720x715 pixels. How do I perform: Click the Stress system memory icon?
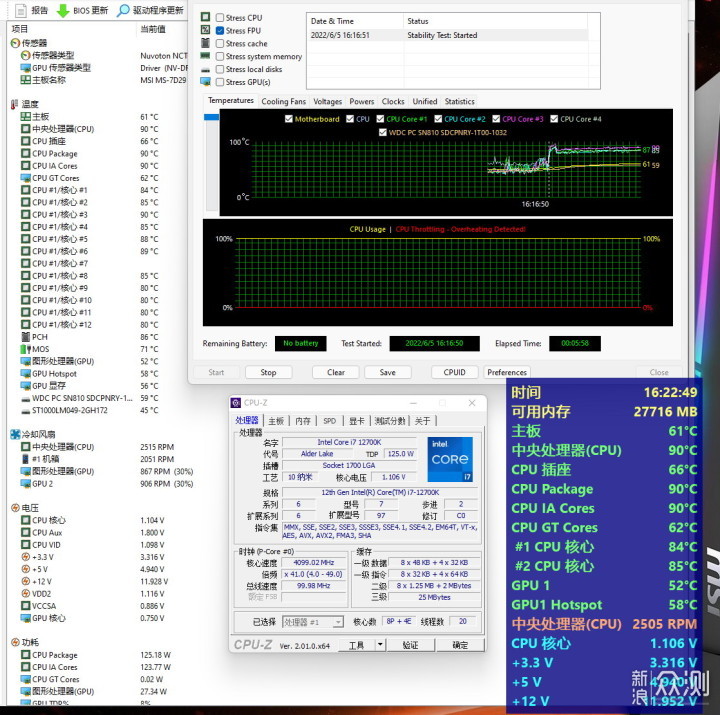[205, 56]
